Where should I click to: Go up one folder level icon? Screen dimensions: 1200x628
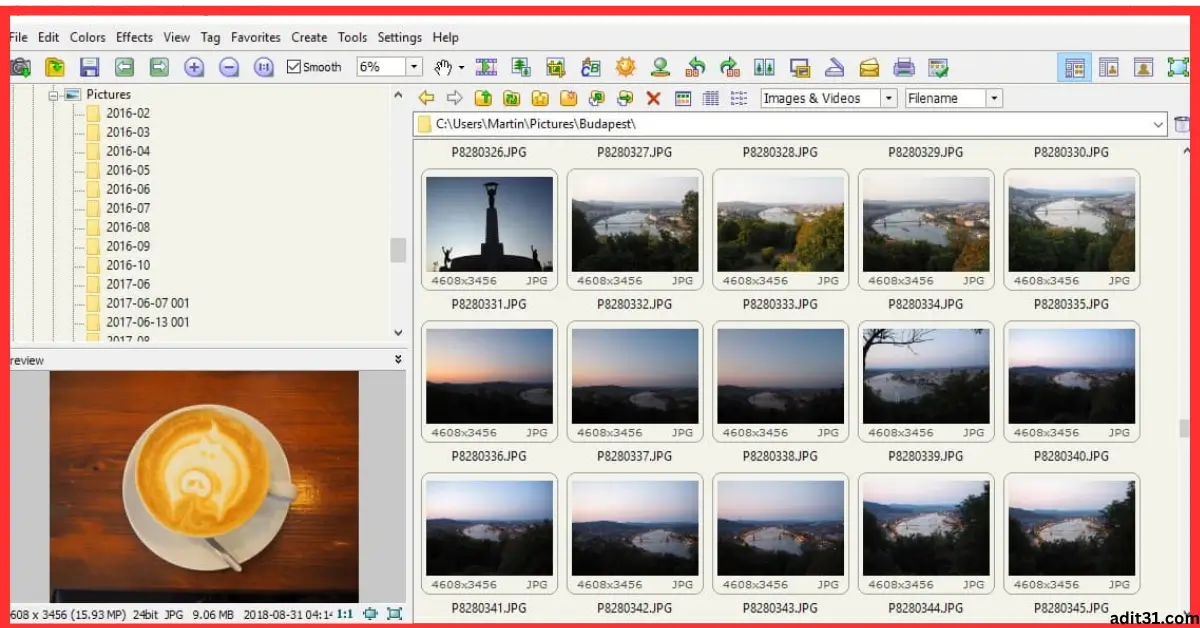483,98
